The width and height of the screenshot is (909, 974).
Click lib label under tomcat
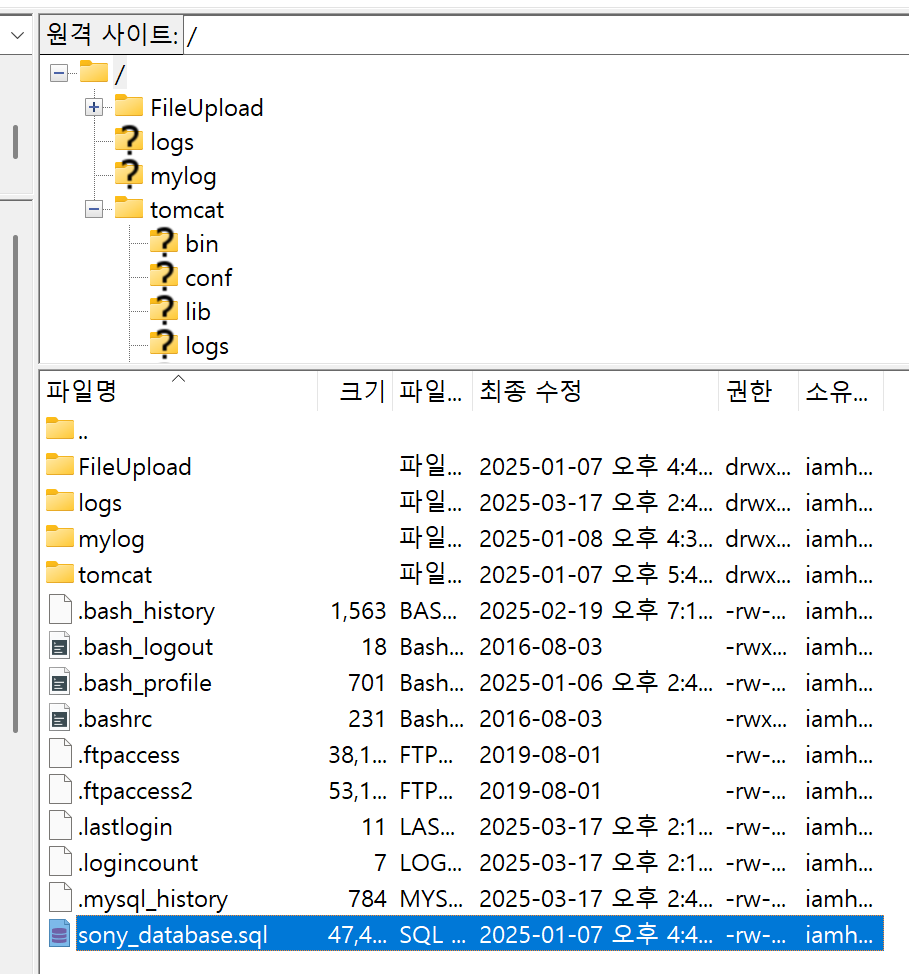pyautogui.click(x=198, y=311)
